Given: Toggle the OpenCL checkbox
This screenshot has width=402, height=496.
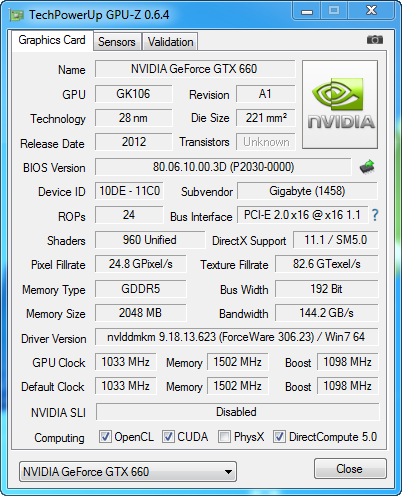Looking at the screenshot, I should tap(105, 436).
